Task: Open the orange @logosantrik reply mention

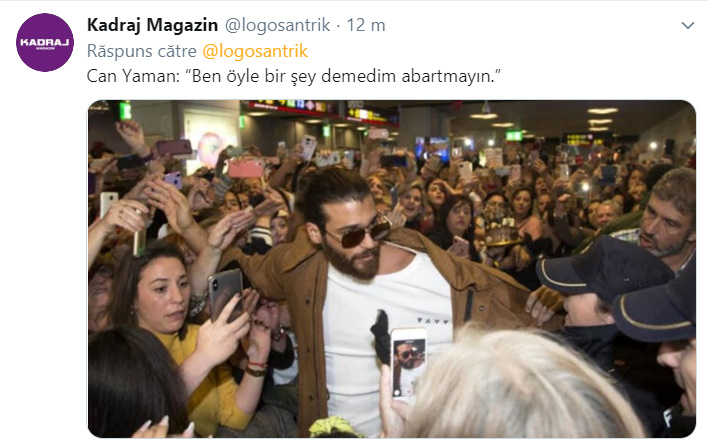Action: (255, 51)
